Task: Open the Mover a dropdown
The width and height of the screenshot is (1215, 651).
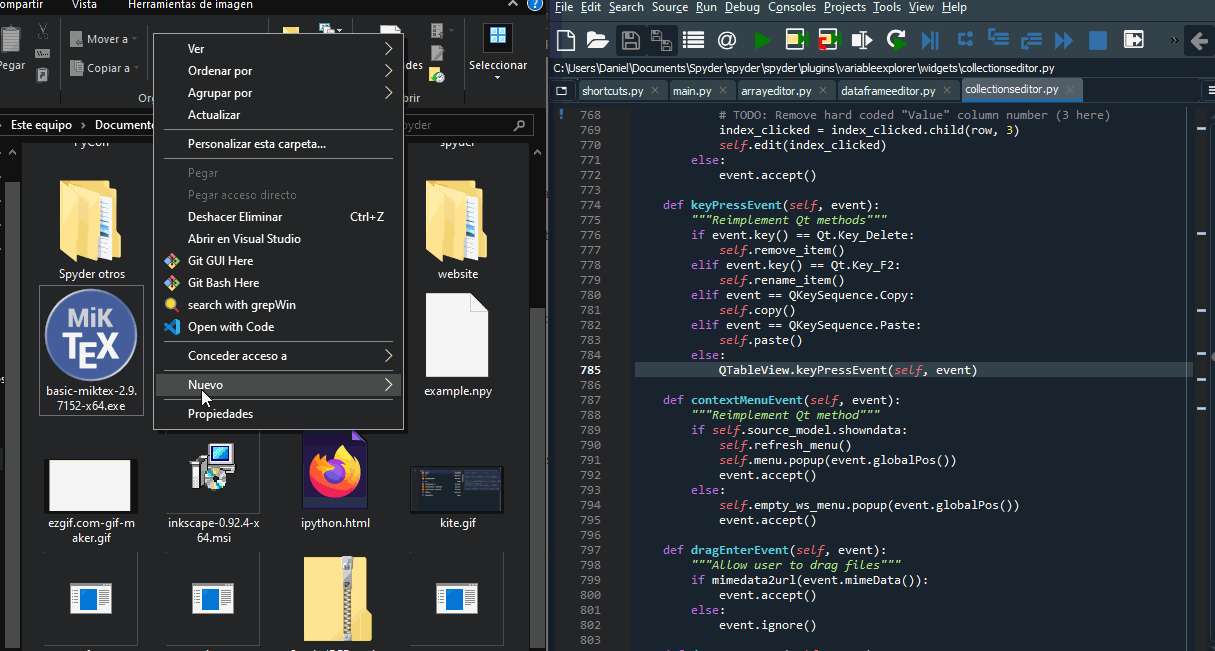Action: (x=108, y=39)
